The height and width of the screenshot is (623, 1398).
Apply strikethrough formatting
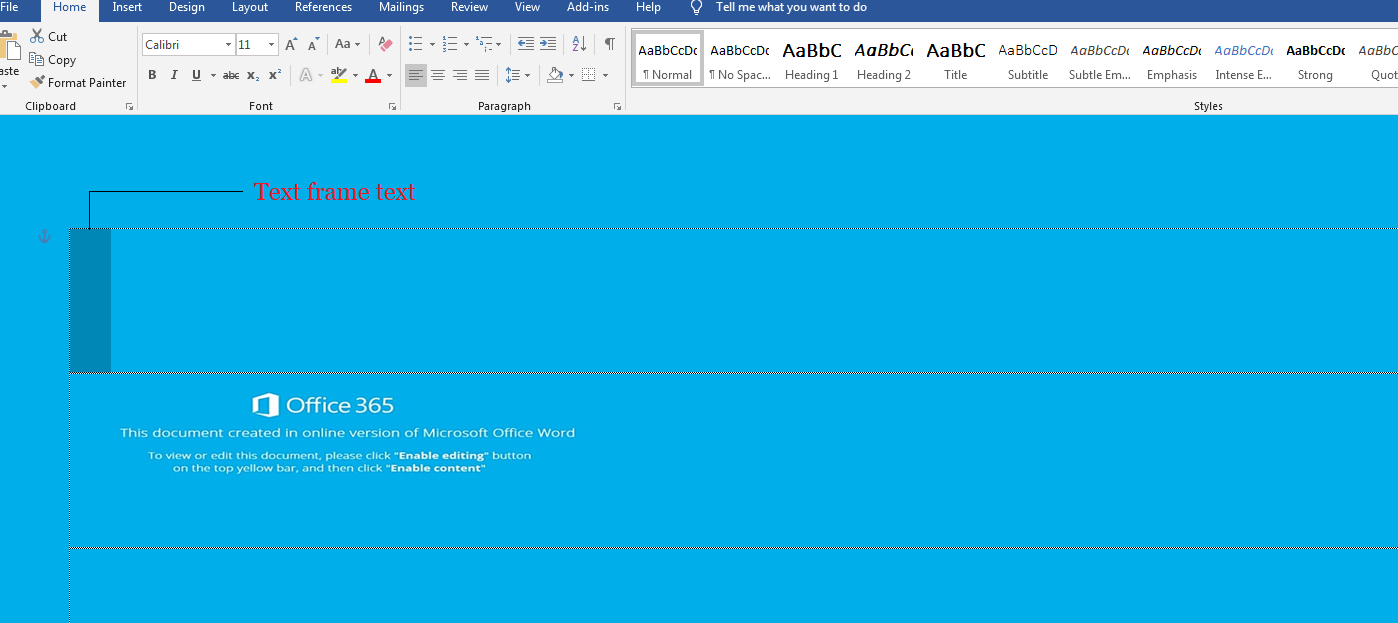click(x=231, y=75)
